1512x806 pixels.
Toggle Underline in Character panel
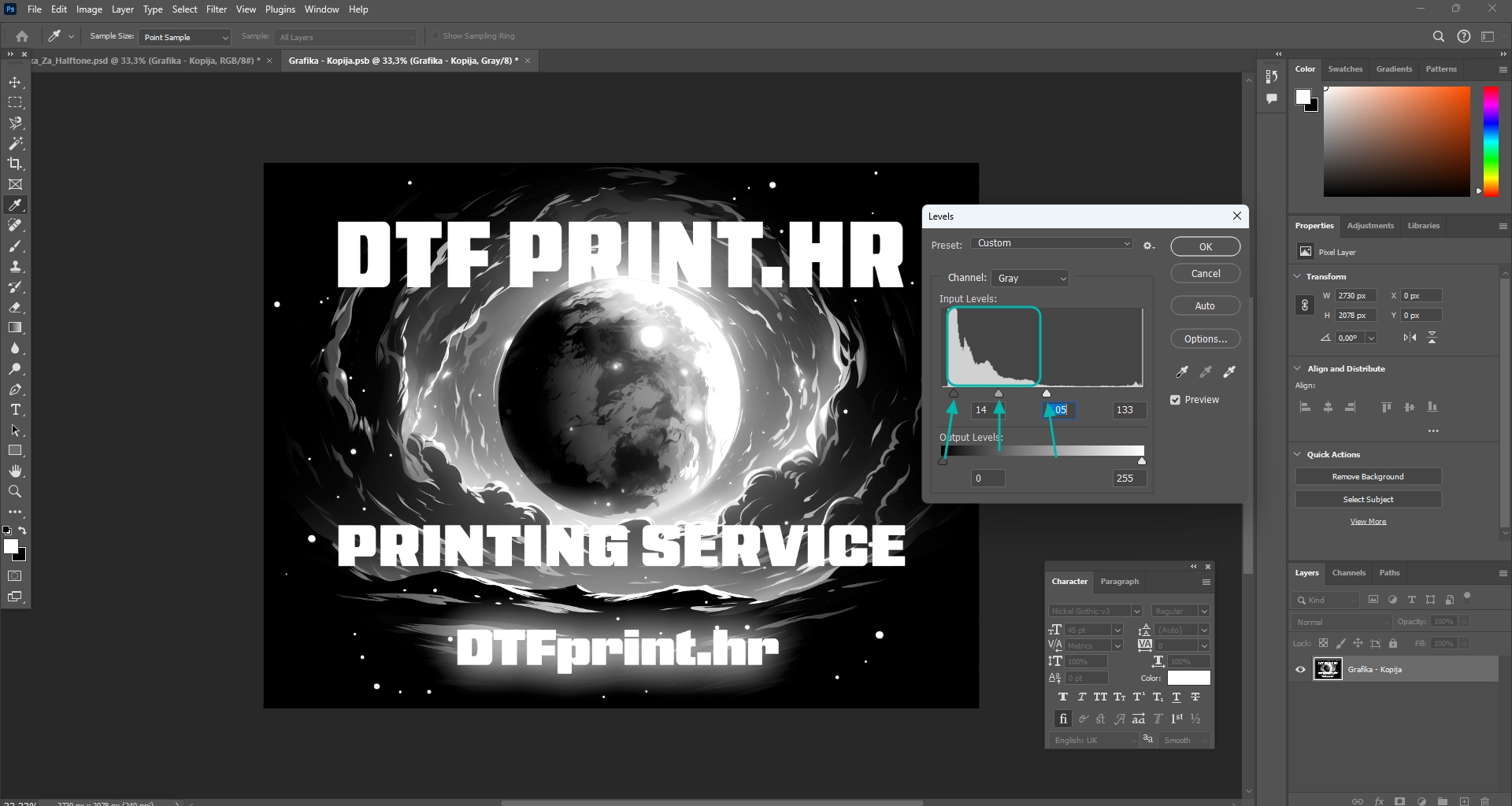tap(1177, 697)
